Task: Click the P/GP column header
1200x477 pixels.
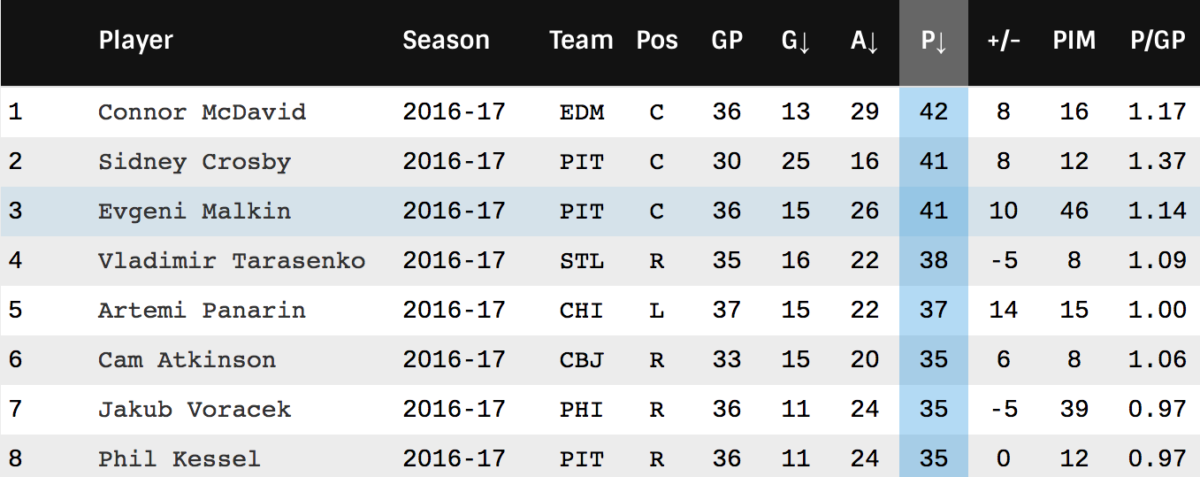Action: point(1152,41)
